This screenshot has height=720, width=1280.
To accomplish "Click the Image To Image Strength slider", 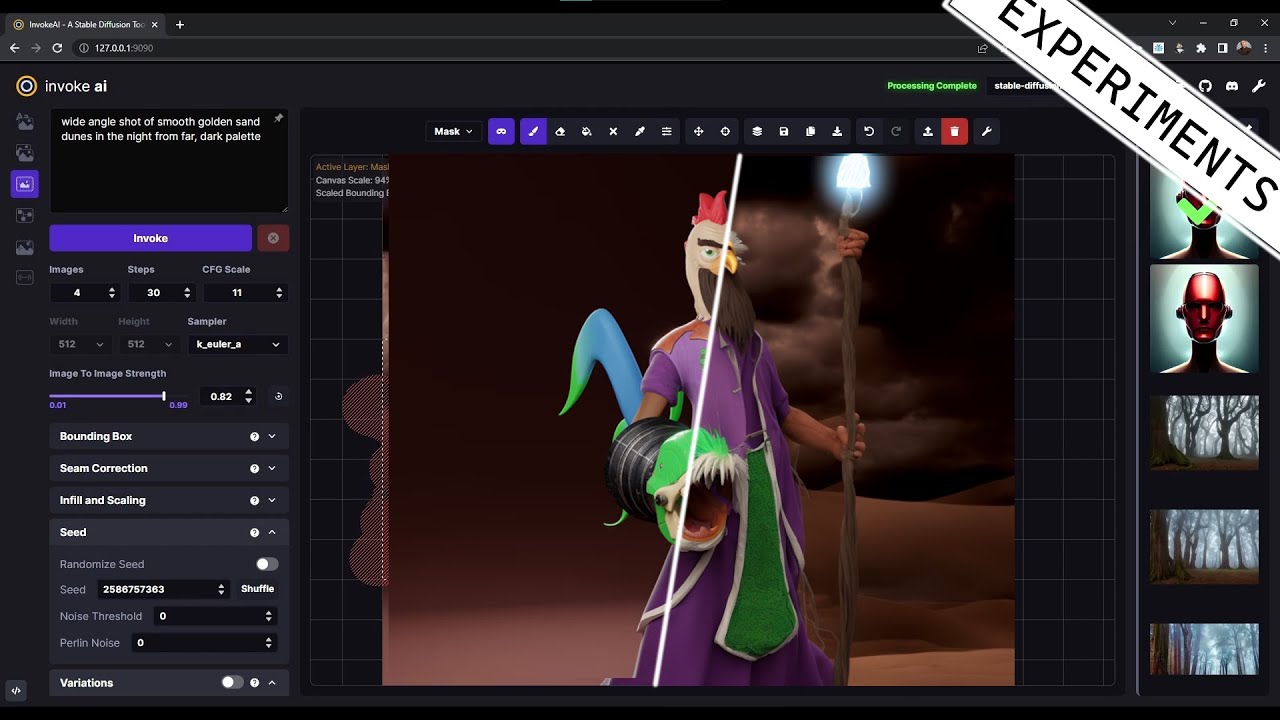I will pyautogui.click(x=107, y=396).
